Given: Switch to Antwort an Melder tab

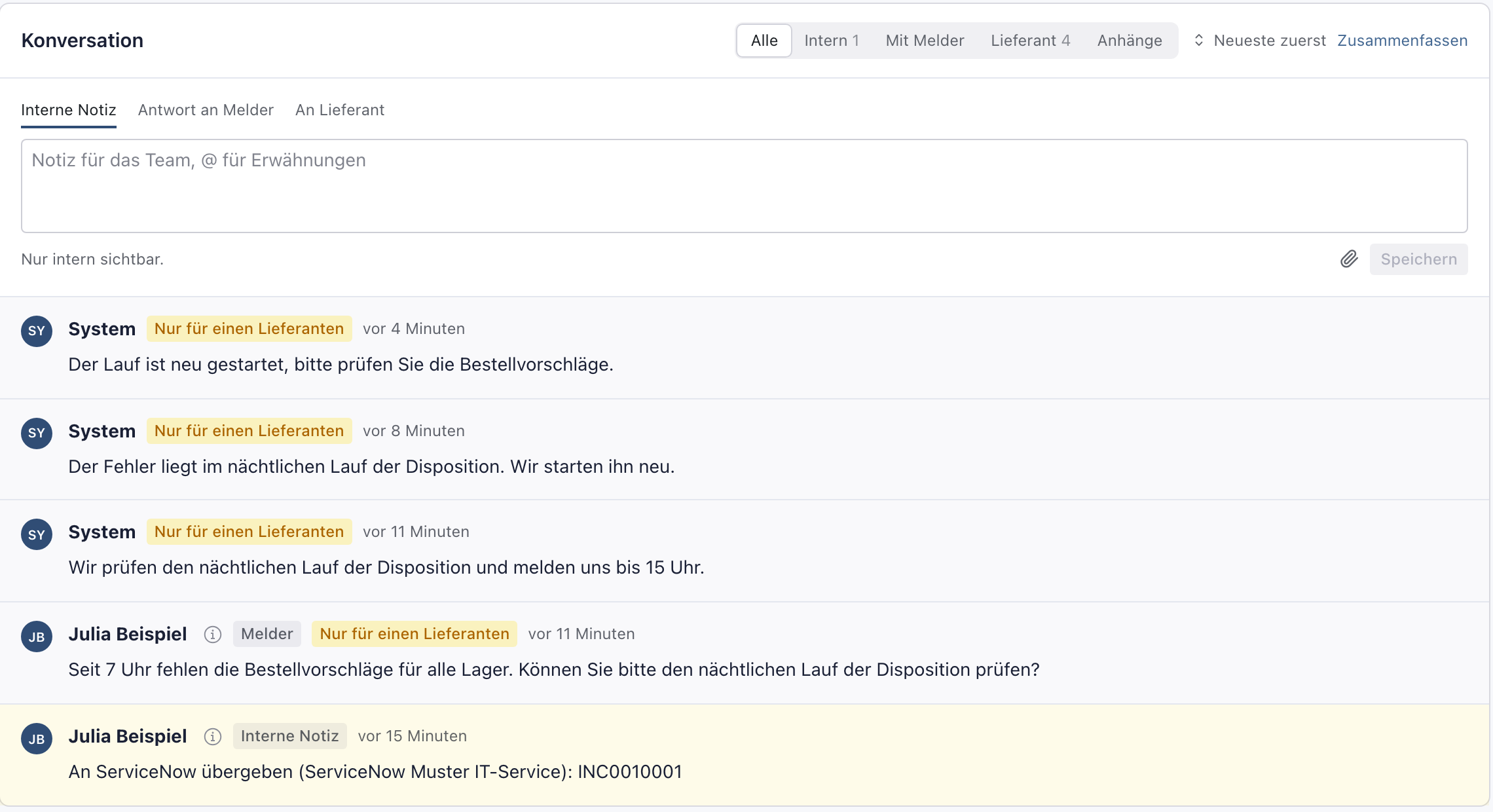Looking at the screenshot, I should (206, 110).
